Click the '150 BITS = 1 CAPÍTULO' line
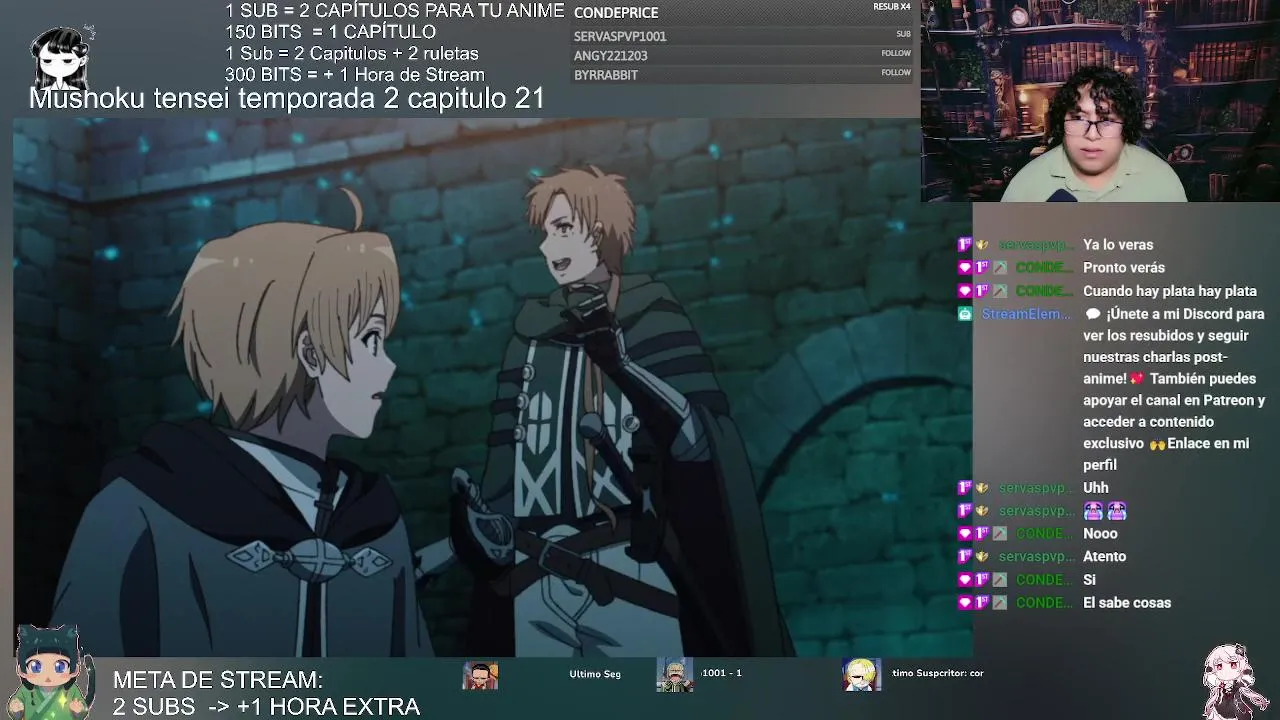The height and width of the screenshot is (720, 1280). [x=330, y=32]
